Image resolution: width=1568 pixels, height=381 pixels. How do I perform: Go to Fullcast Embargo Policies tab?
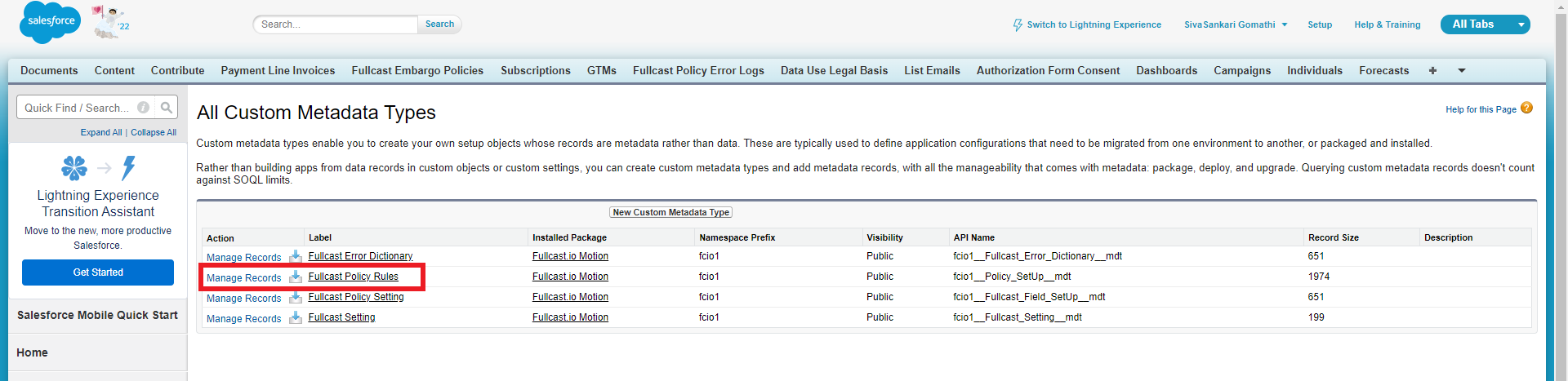pos(417,70)
